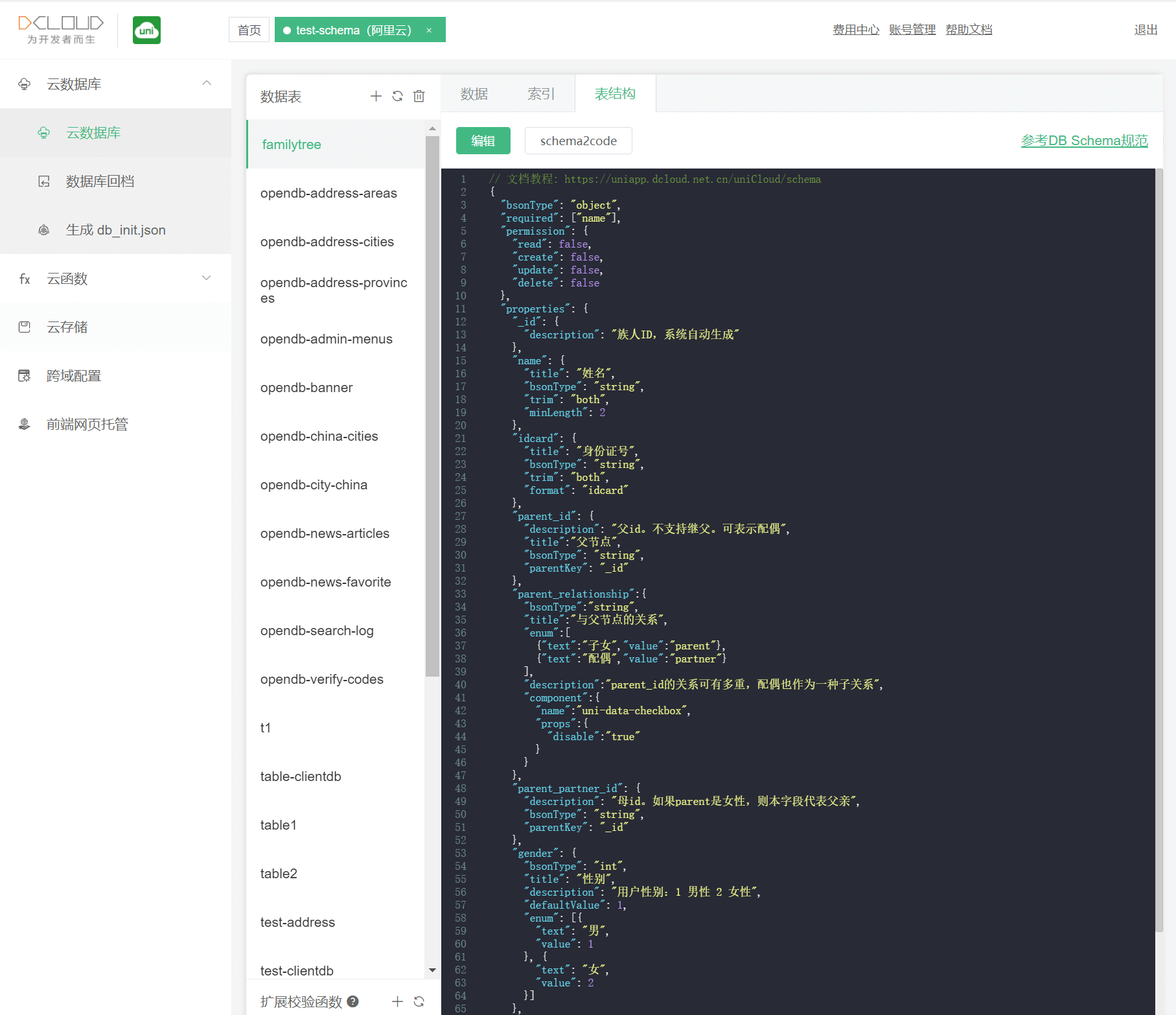Expand the 云函数 section chevron
The image size is (1176, 1015).
click(x=207, y=278)
